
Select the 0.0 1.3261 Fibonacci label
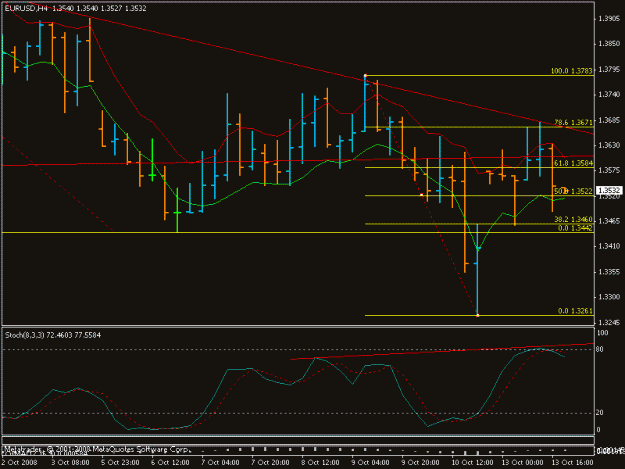click(x=575, y=311)
